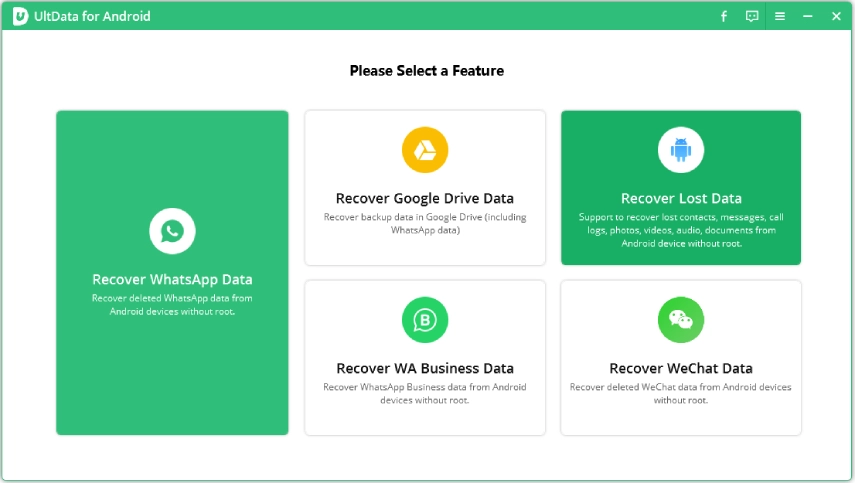Choose the Recover WA Business Data title
855x483 pixels.
click(x=425, y=368)
